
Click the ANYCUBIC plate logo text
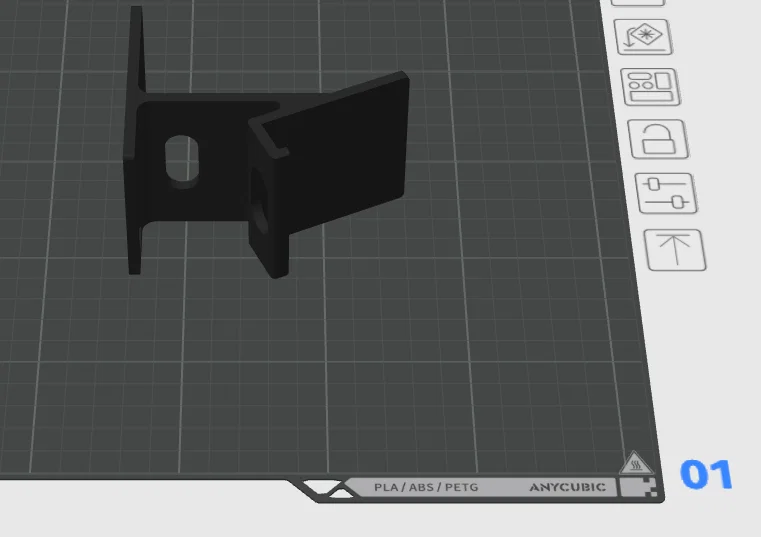pos(567,487)
